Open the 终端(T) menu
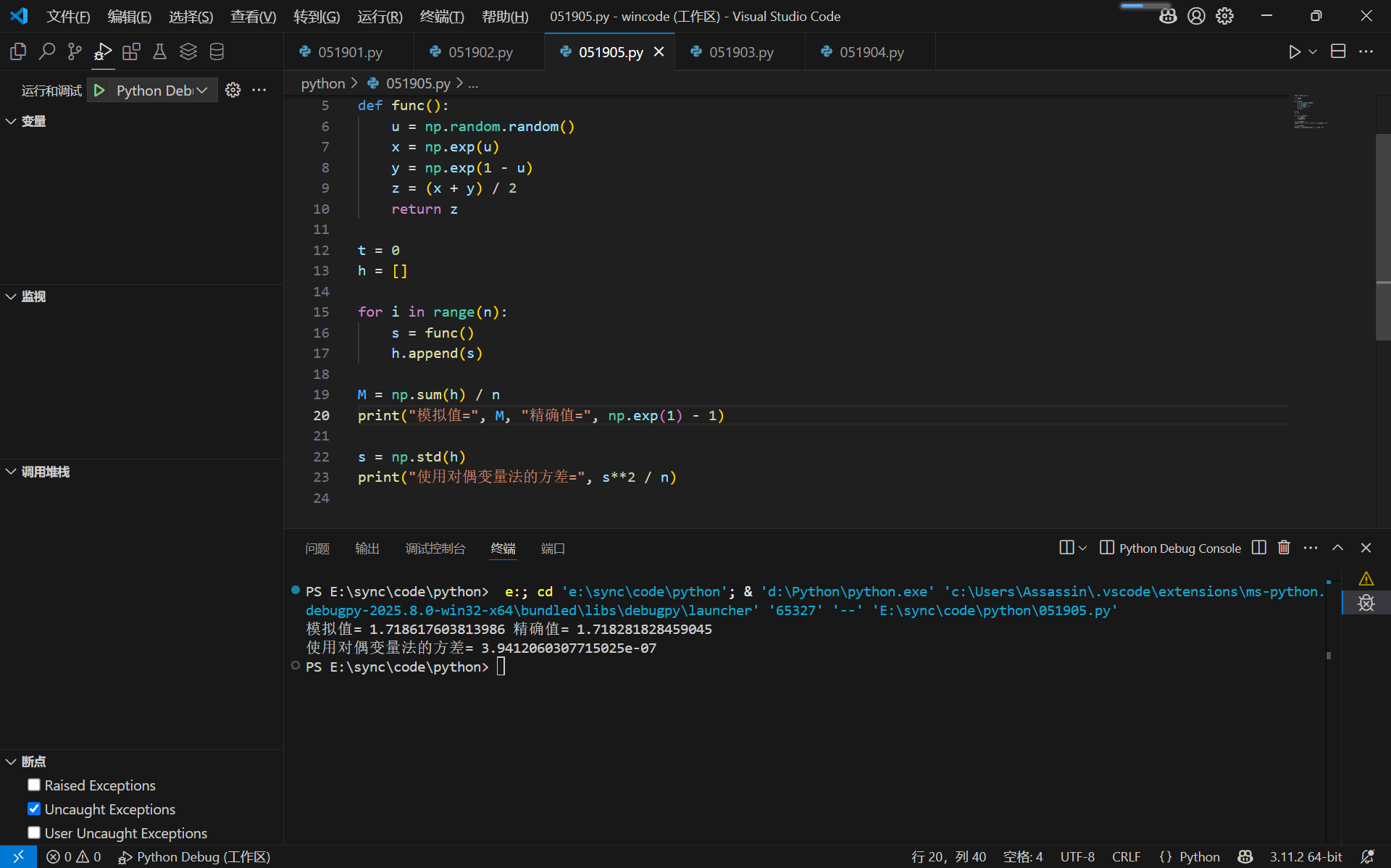 coord(441,16)
